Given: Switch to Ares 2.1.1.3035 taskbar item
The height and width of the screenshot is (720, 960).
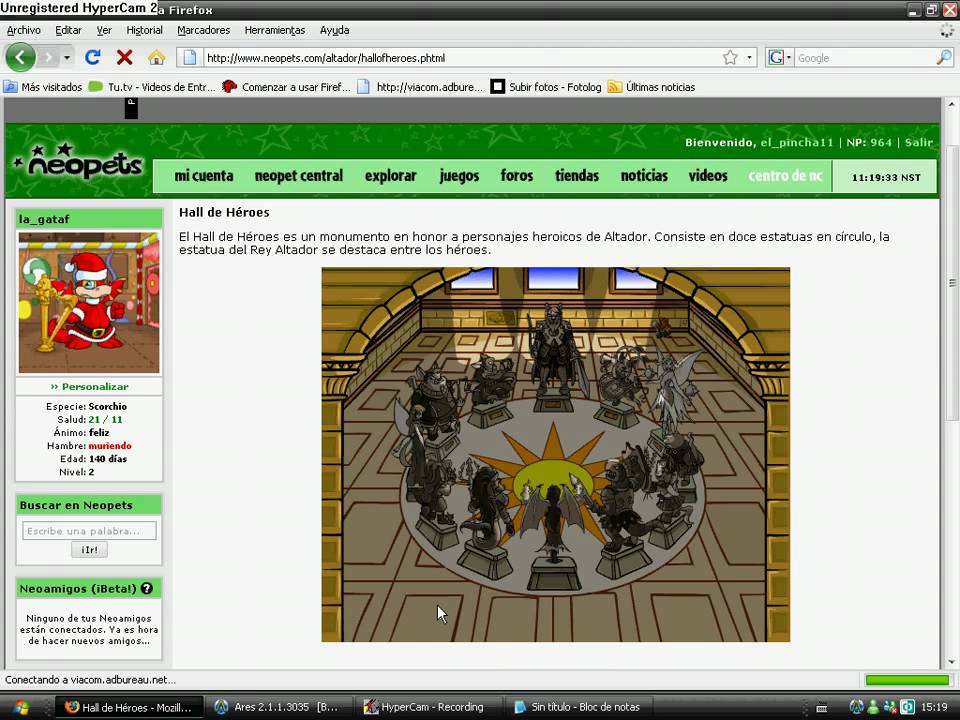Looking at the screenshot, I should [279, 708].
